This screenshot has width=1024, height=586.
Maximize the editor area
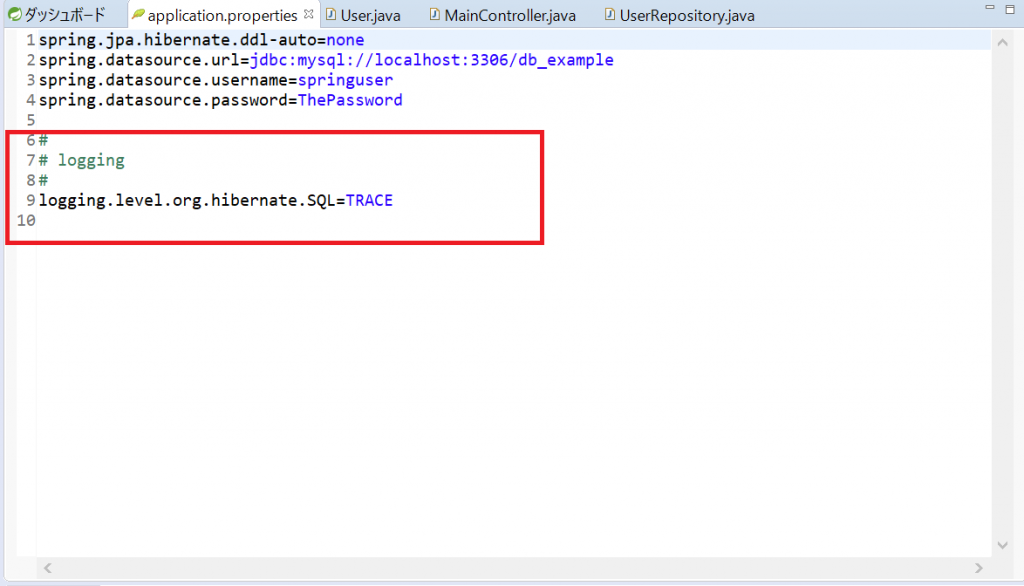coord(1008,10)
